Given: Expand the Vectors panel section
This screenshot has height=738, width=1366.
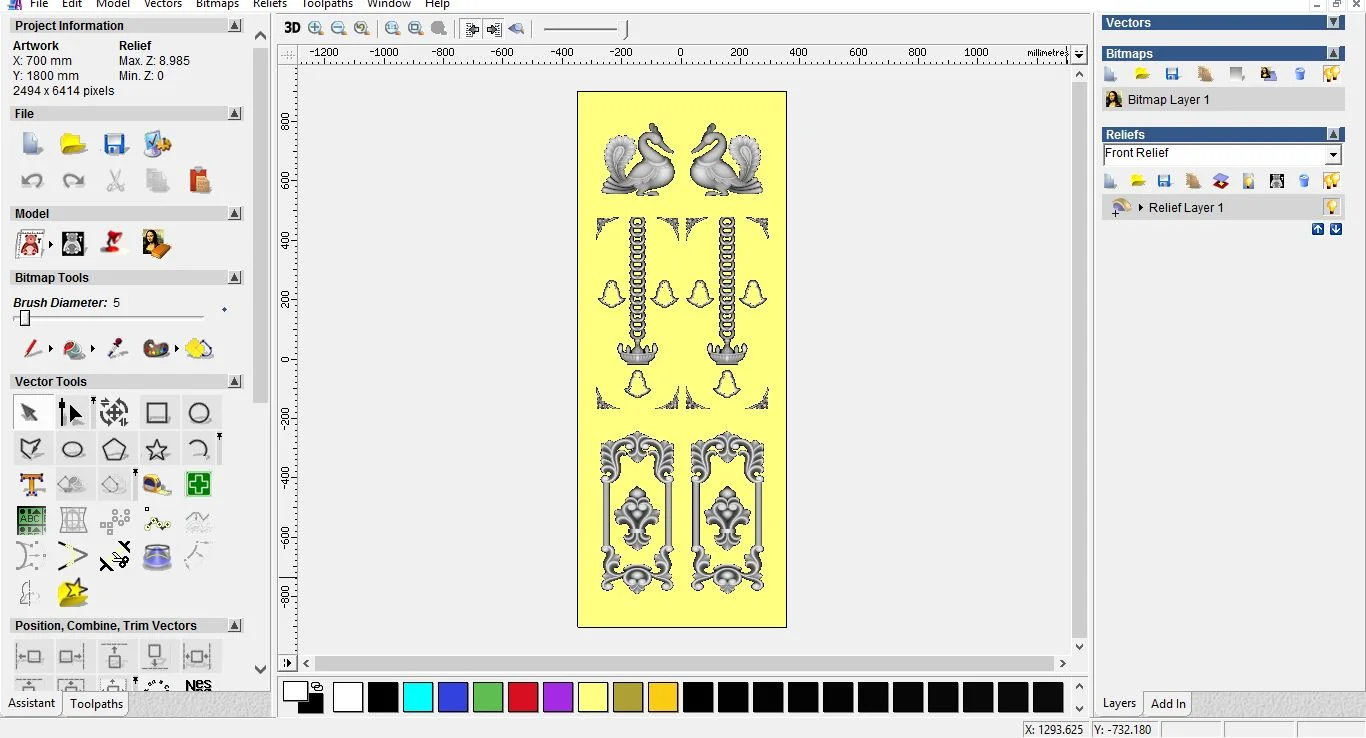Looking at the screenshot, I should 1334,22.
